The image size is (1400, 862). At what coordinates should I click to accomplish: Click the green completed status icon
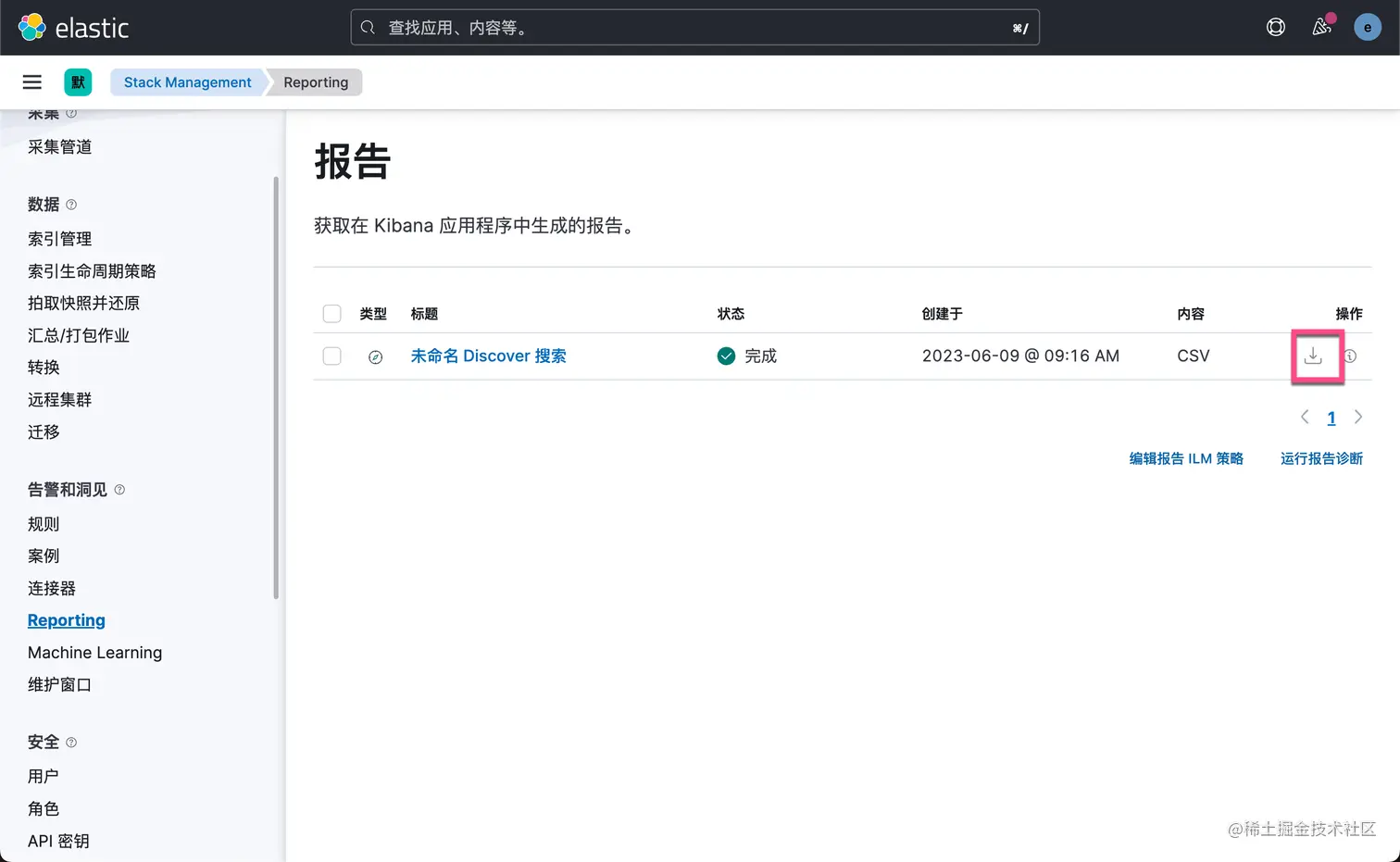(727, 356)
